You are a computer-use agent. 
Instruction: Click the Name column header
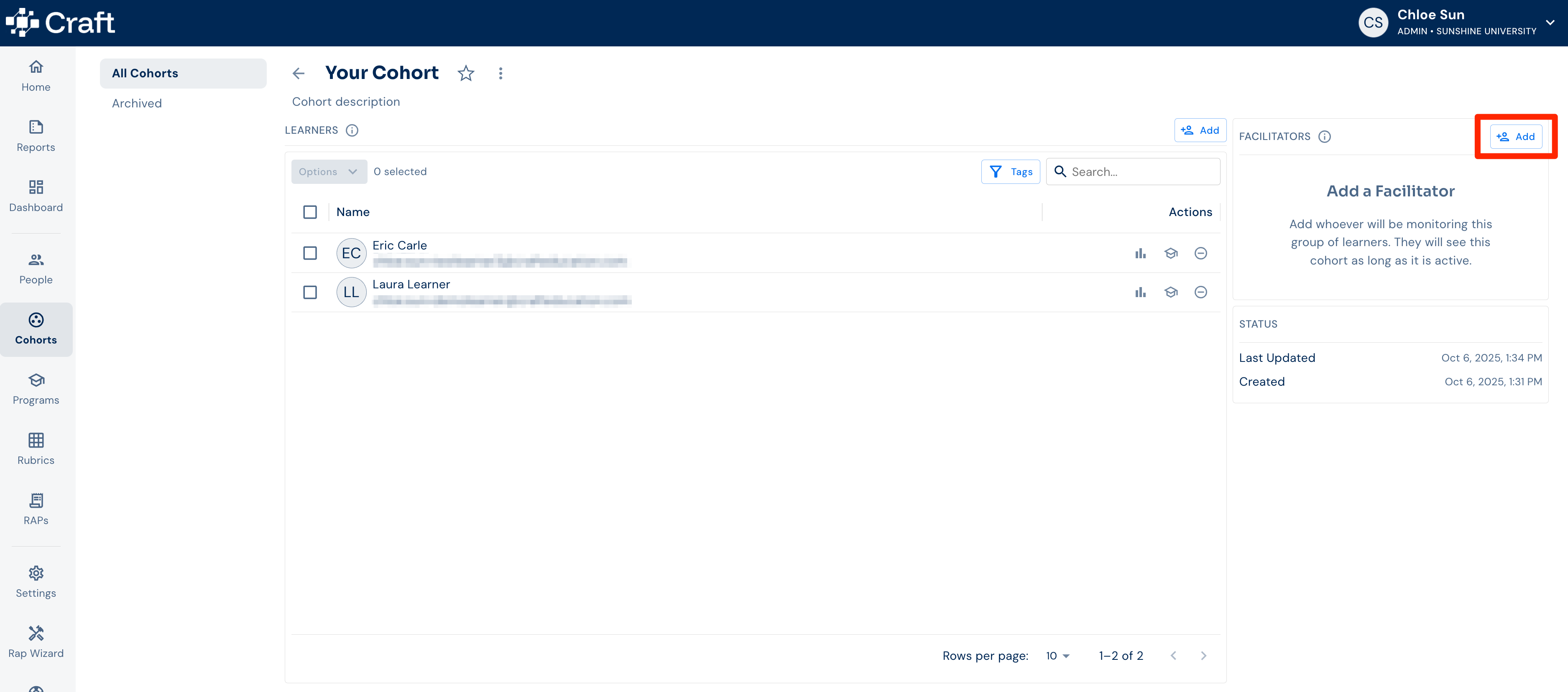352,211
